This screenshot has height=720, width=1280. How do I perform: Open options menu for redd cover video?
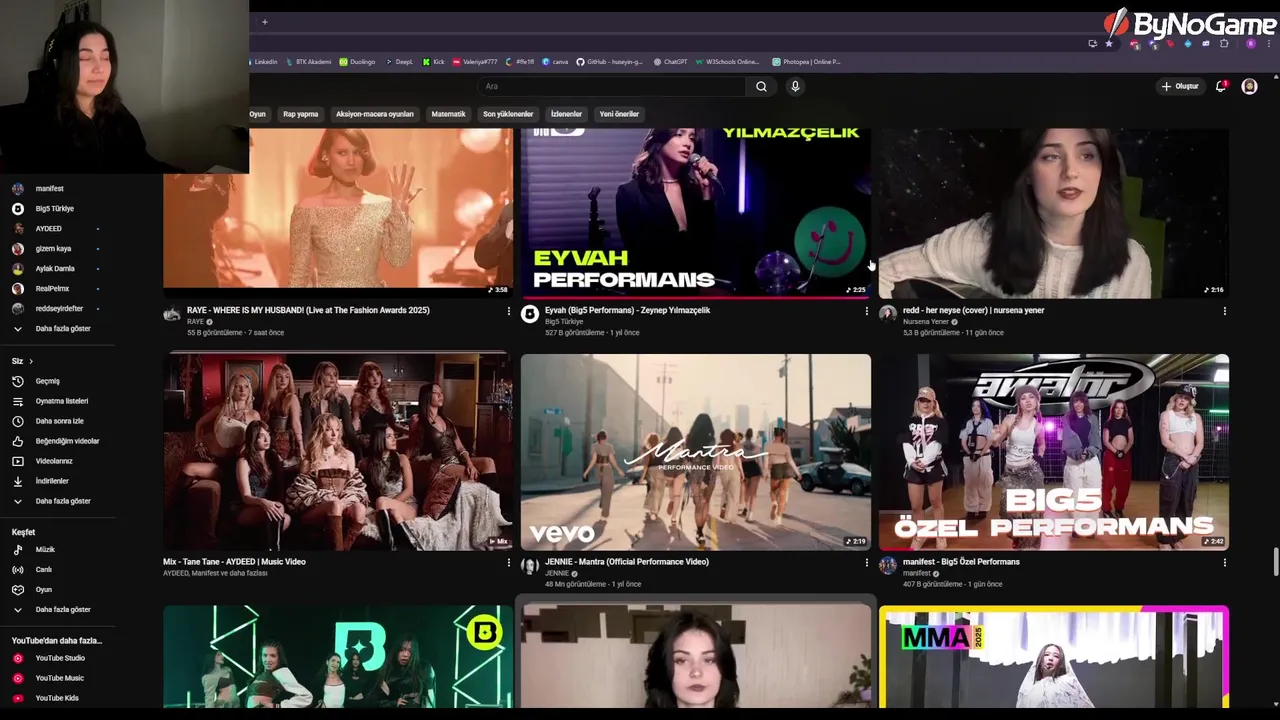(x=1224, y=311)
